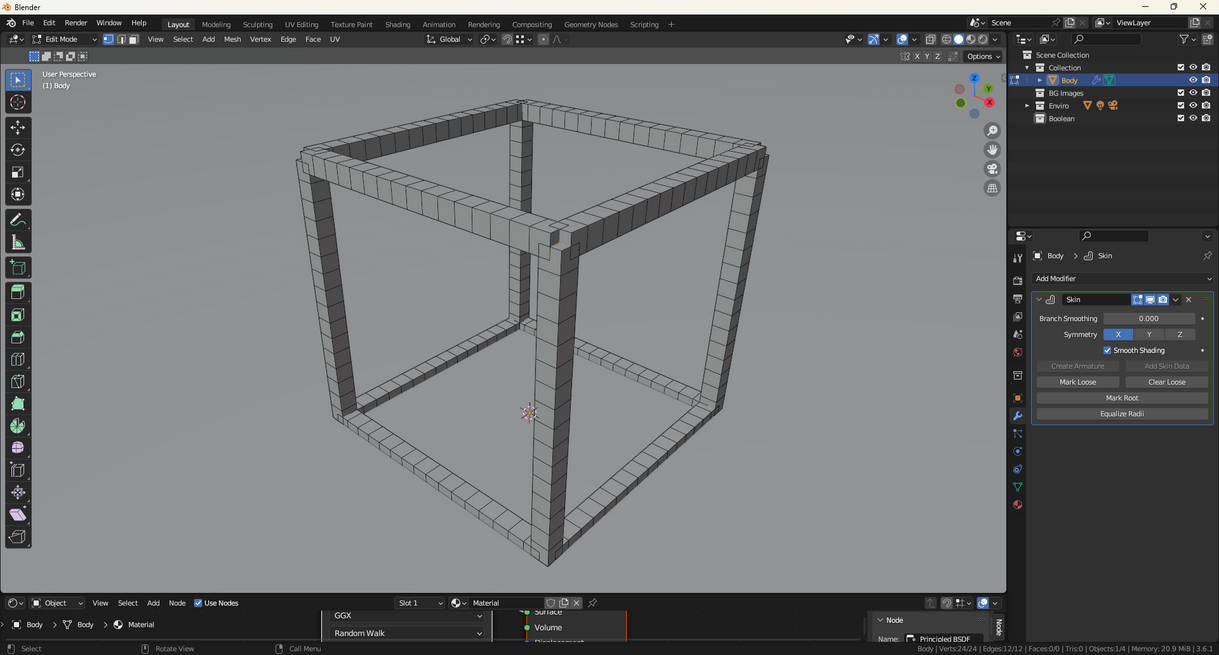
Task: Uncheck Smooth Shading checkbox
Action: (x=1107, y=350)
